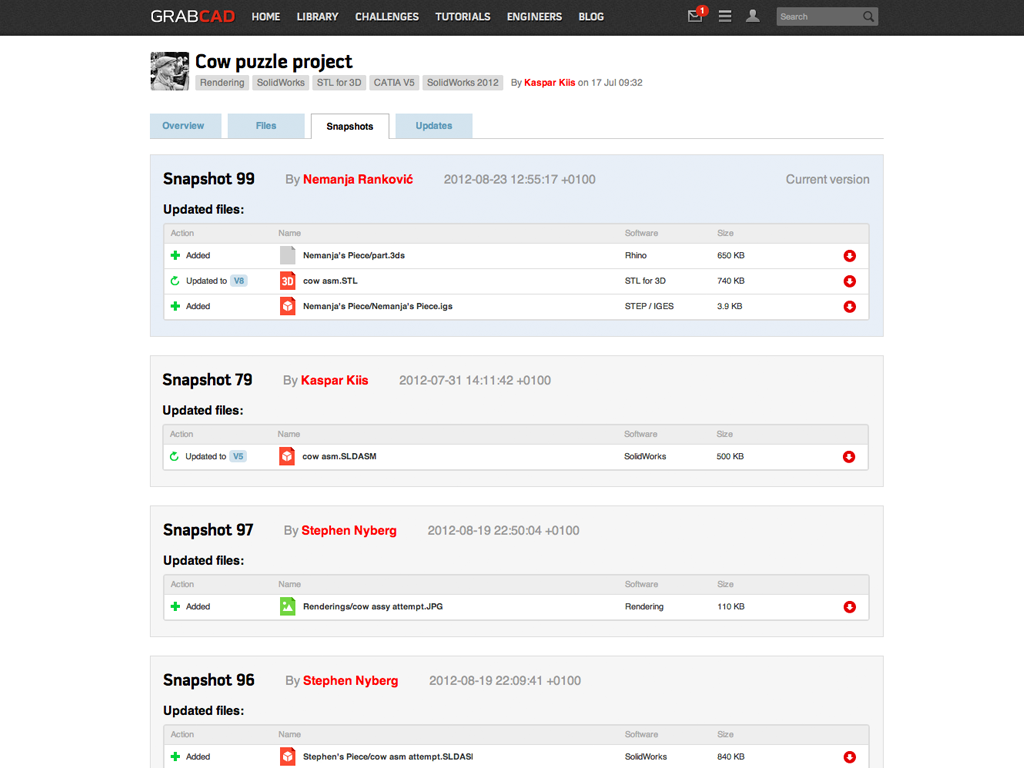The image size is (1024, 768).
Task: Open the messages envelope notification icon
Action: coord(695,16)
